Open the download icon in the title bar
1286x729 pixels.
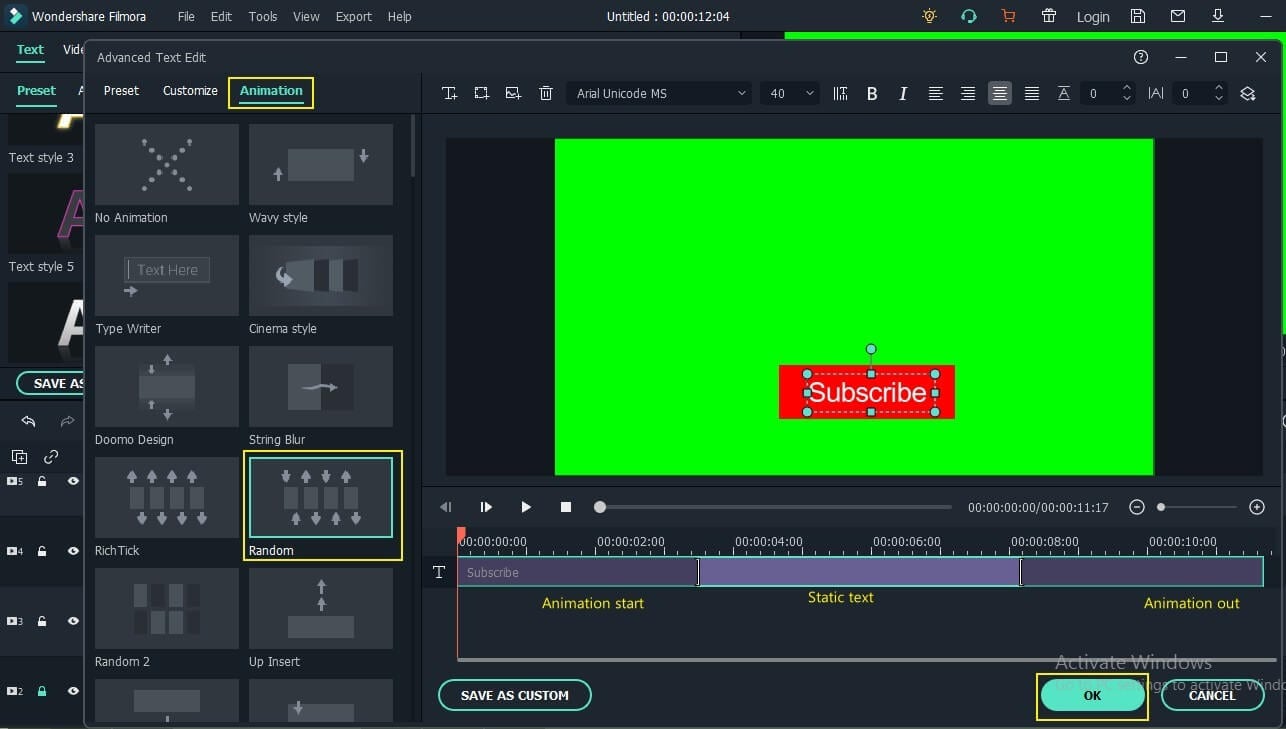1218,16
